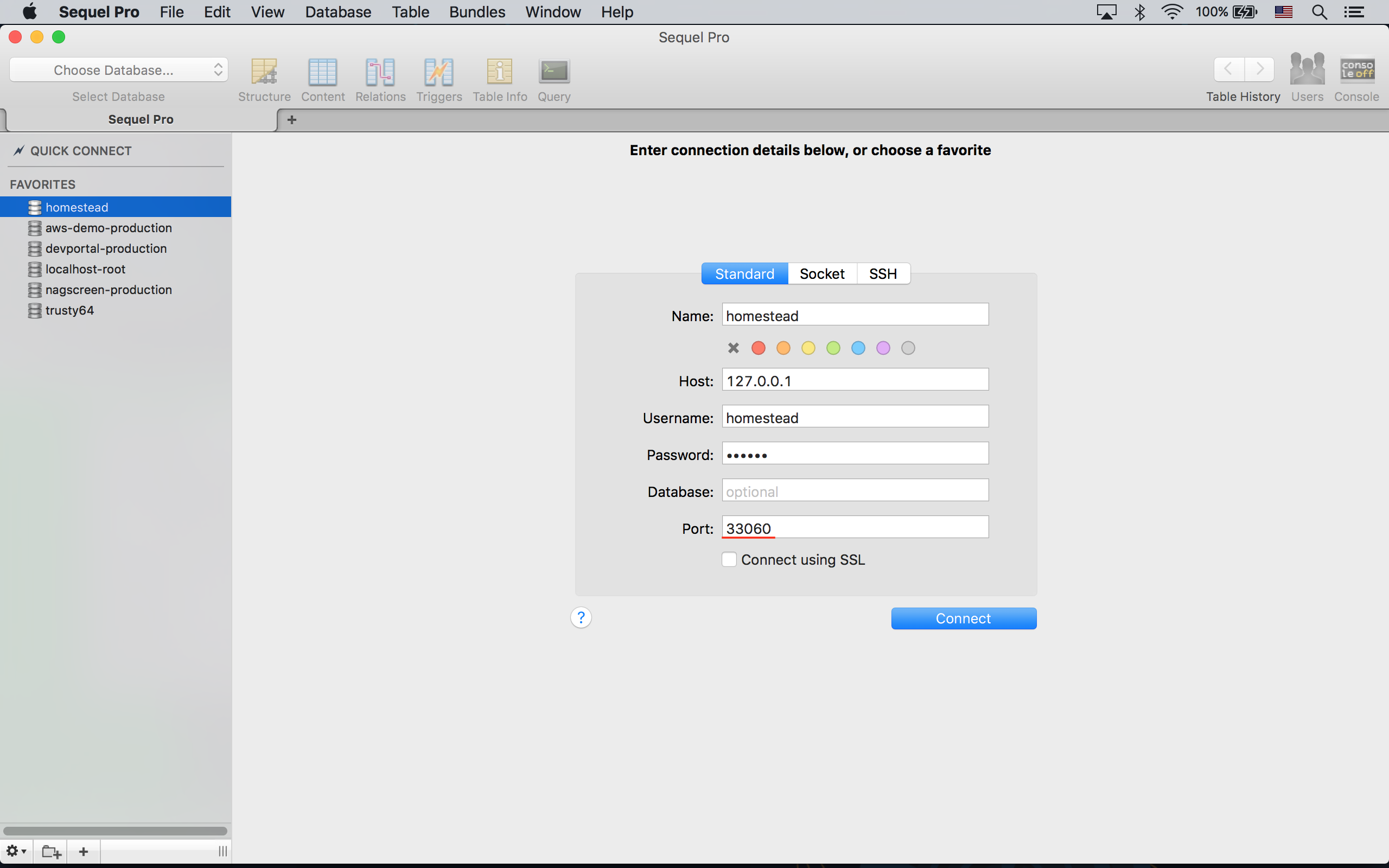This screenshot has height=868, width=1389.
Task: Enable Connect using SSL
Action: (729, 559)
